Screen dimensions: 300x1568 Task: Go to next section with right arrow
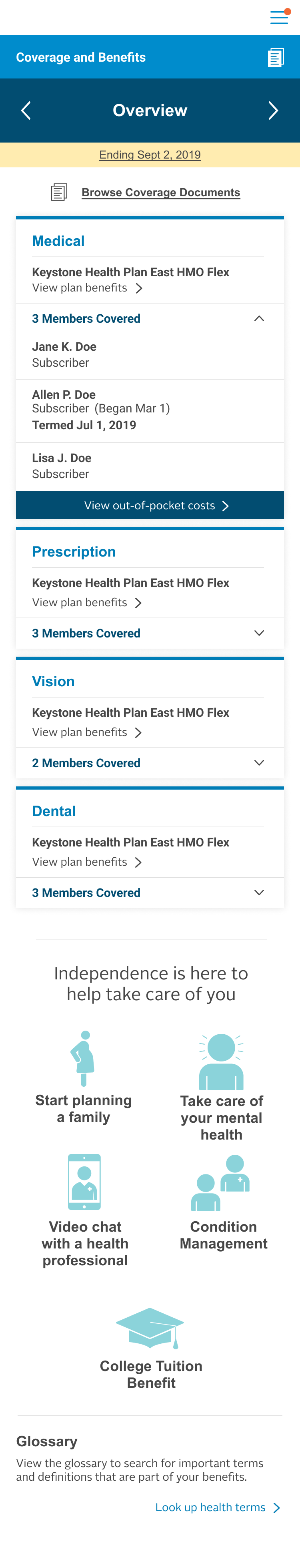(273, 111)
